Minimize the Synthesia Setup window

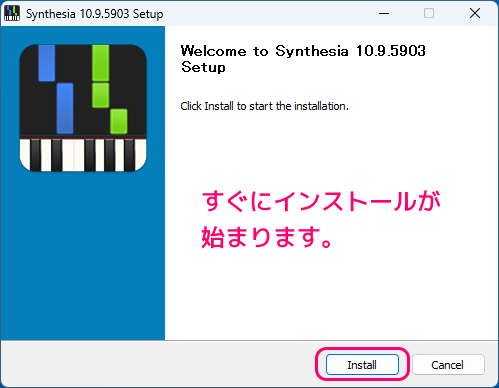(384, 13)
